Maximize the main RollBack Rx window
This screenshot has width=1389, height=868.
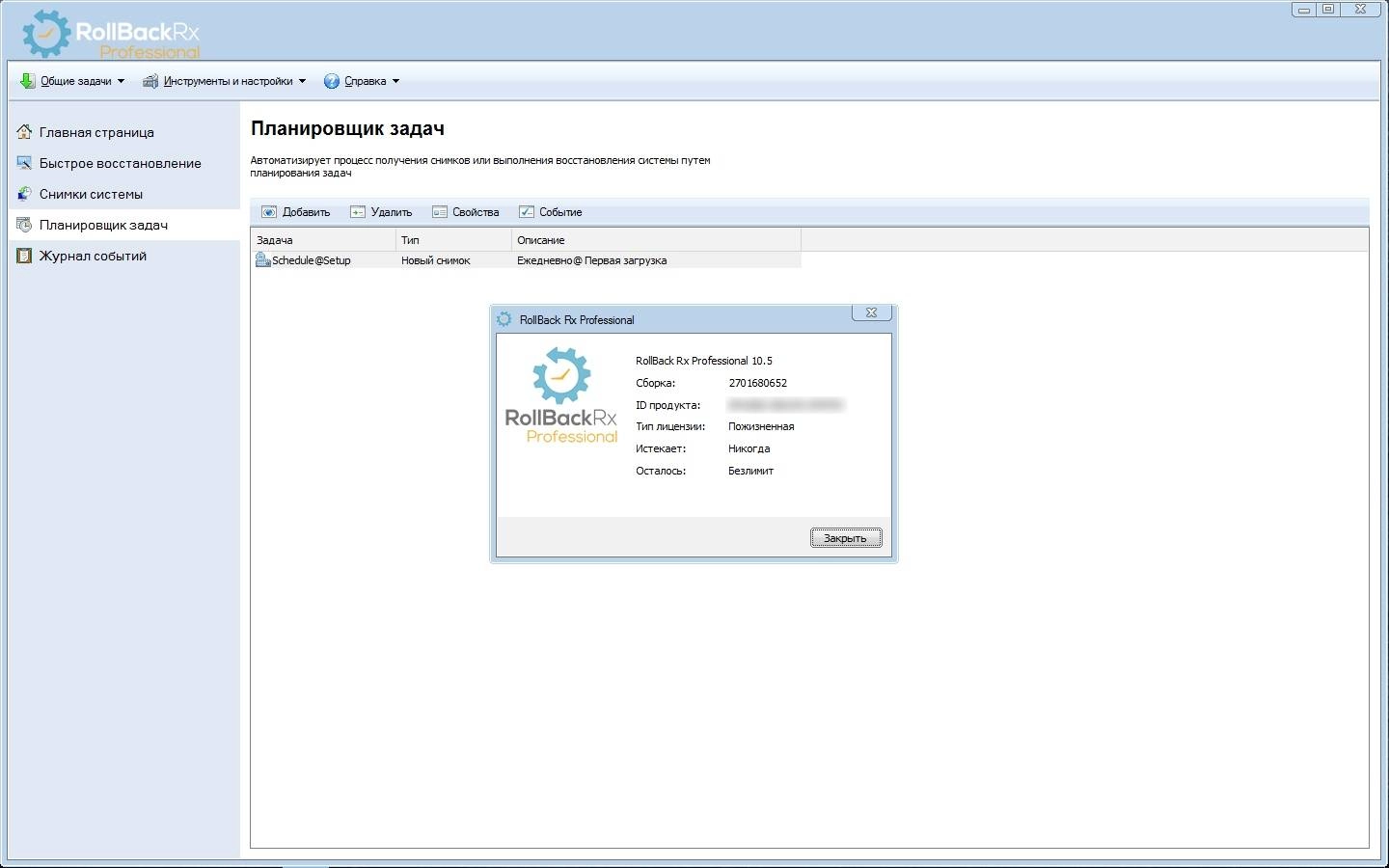[1328, 10]
